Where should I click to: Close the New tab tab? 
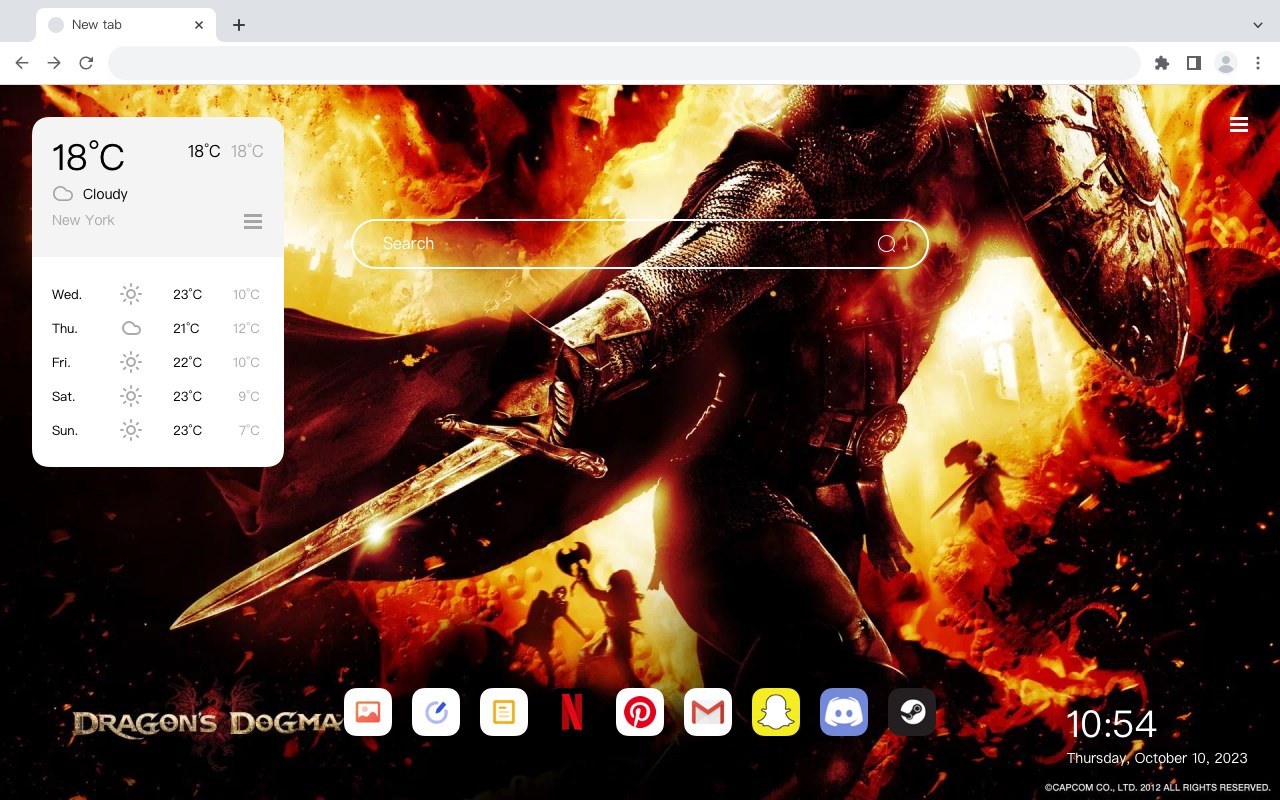click(x=200, y=25)
